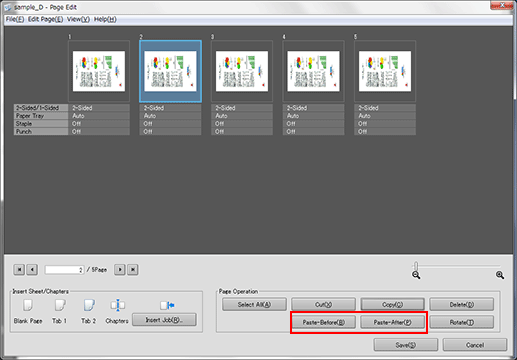This screenshot has width=517, height=360.
Task: Select page 1 thumbnail
Action: point(99,71)
